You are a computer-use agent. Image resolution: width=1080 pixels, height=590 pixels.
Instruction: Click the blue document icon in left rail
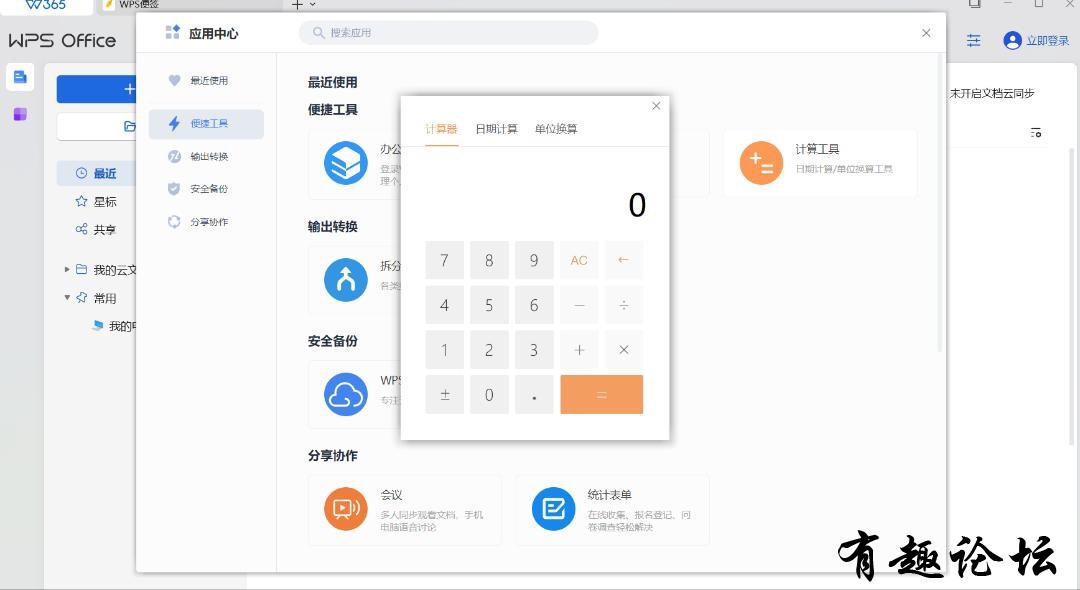point(20,77)
